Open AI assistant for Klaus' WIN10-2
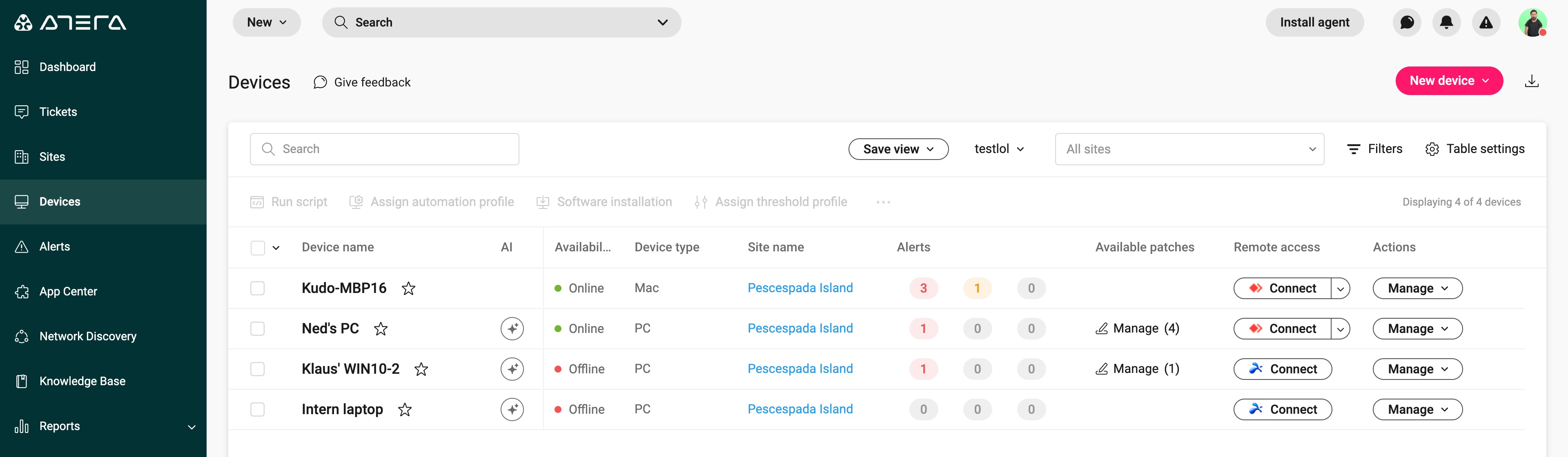The height and width of the screenshot is (457, 1568). point(512,369)
